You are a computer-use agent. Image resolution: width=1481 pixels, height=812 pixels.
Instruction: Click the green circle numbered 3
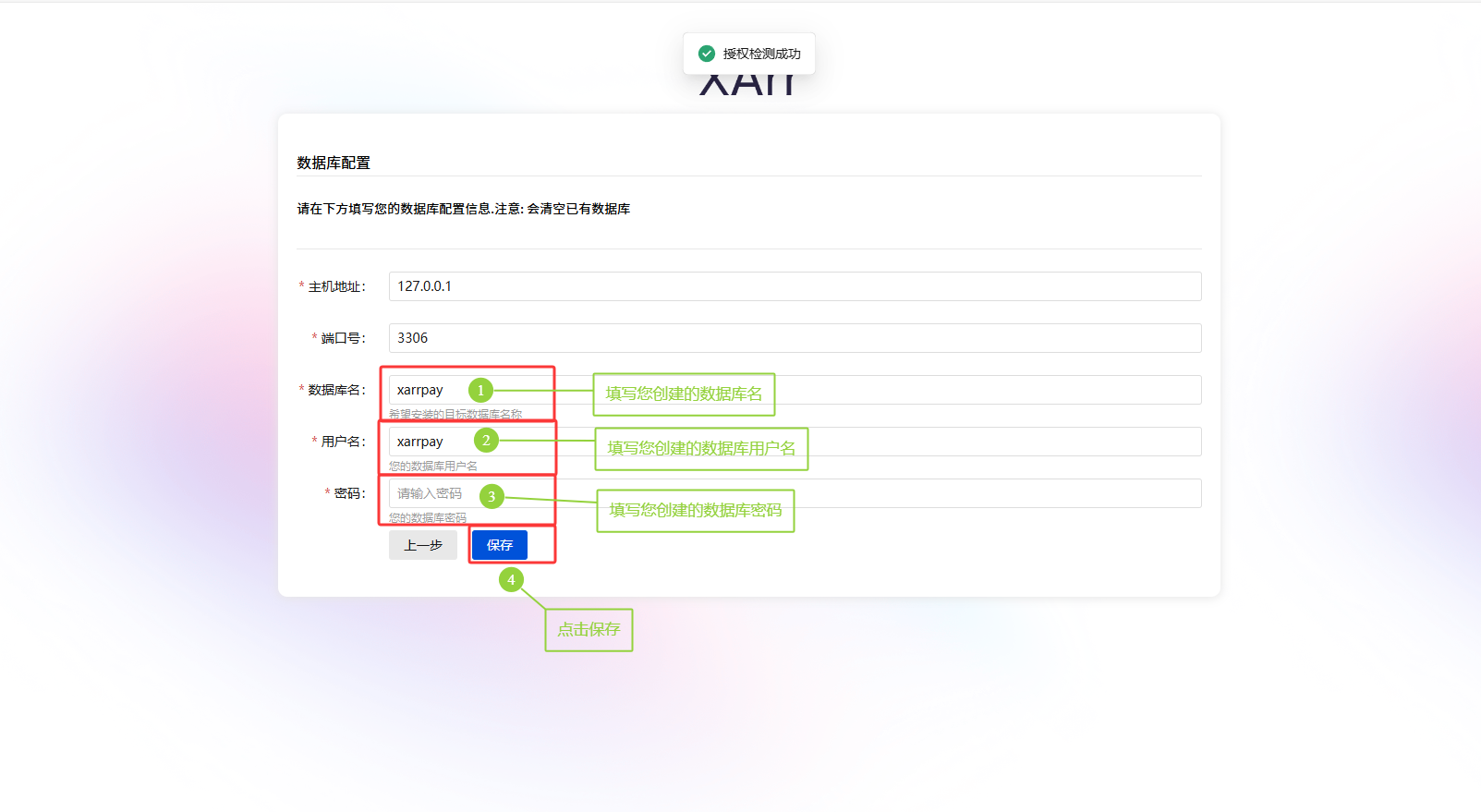pyautogui.click(x=492, y=496)
